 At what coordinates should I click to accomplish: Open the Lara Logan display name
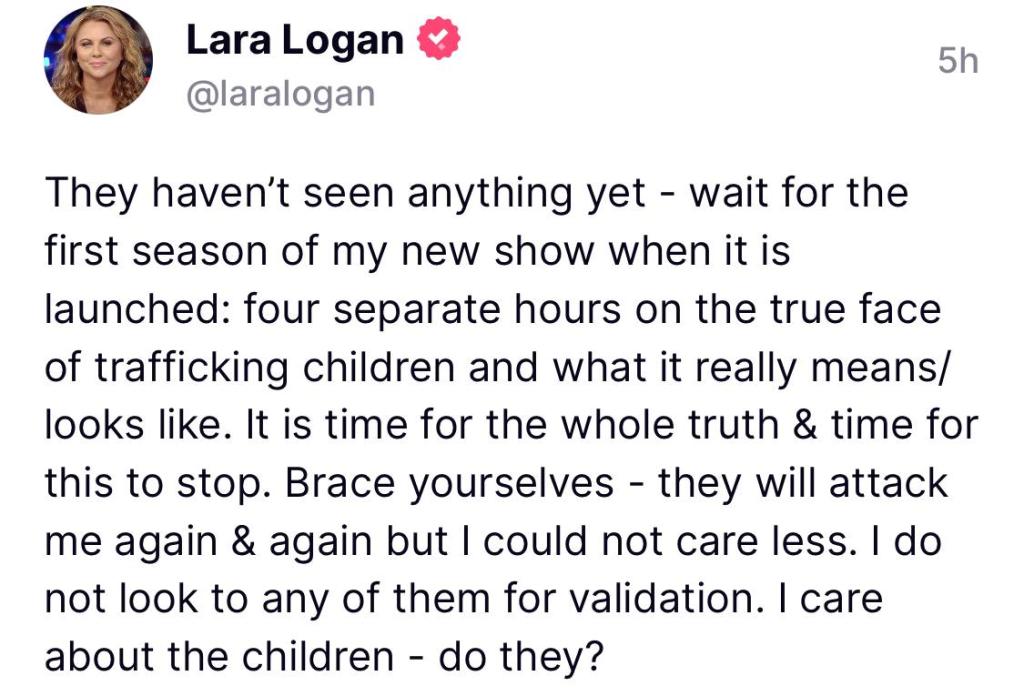pyautogui.click(x=295, y=42)
